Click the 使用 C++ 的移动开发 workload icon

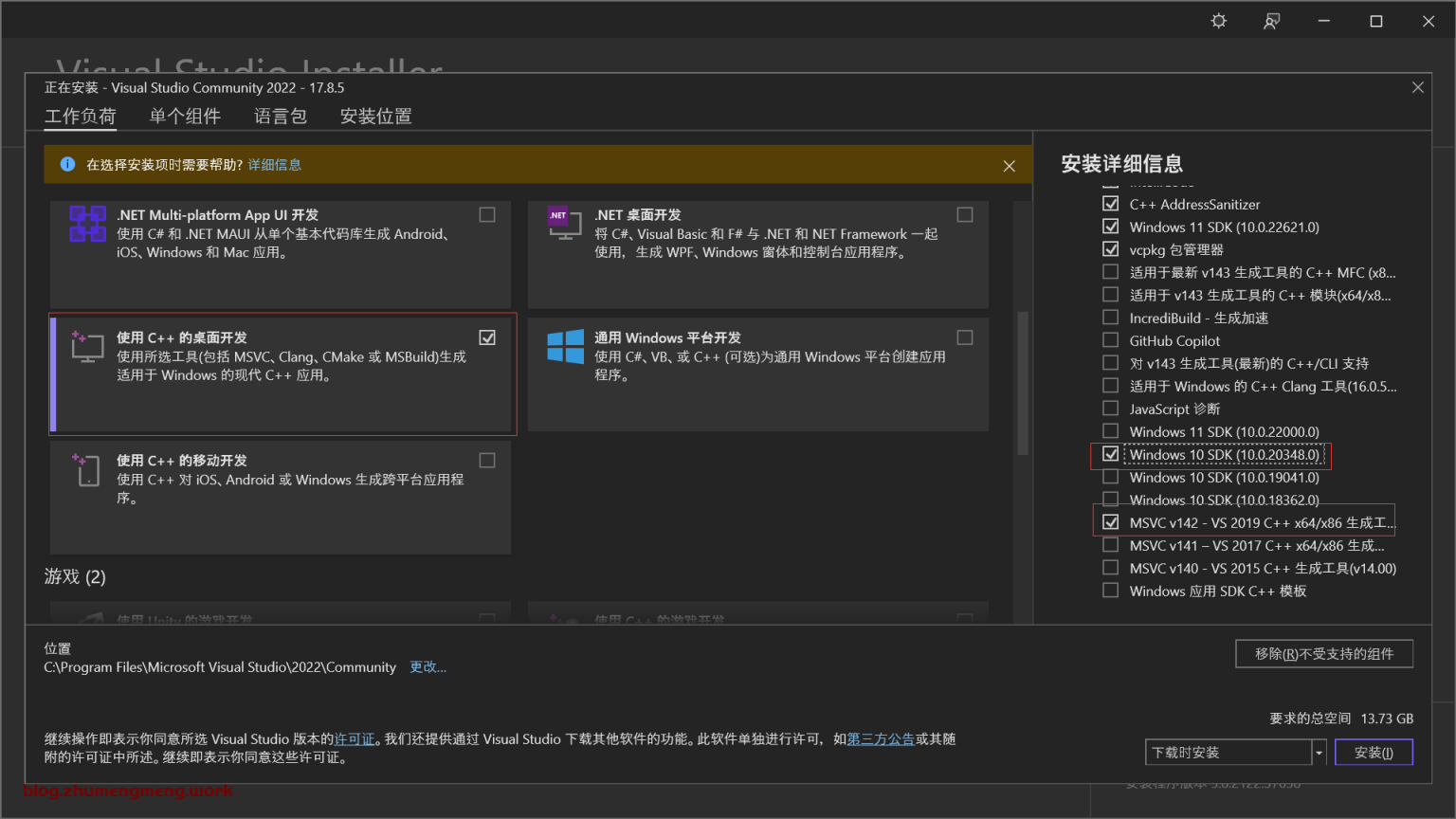pyautogui.click(x=87, y=469)
